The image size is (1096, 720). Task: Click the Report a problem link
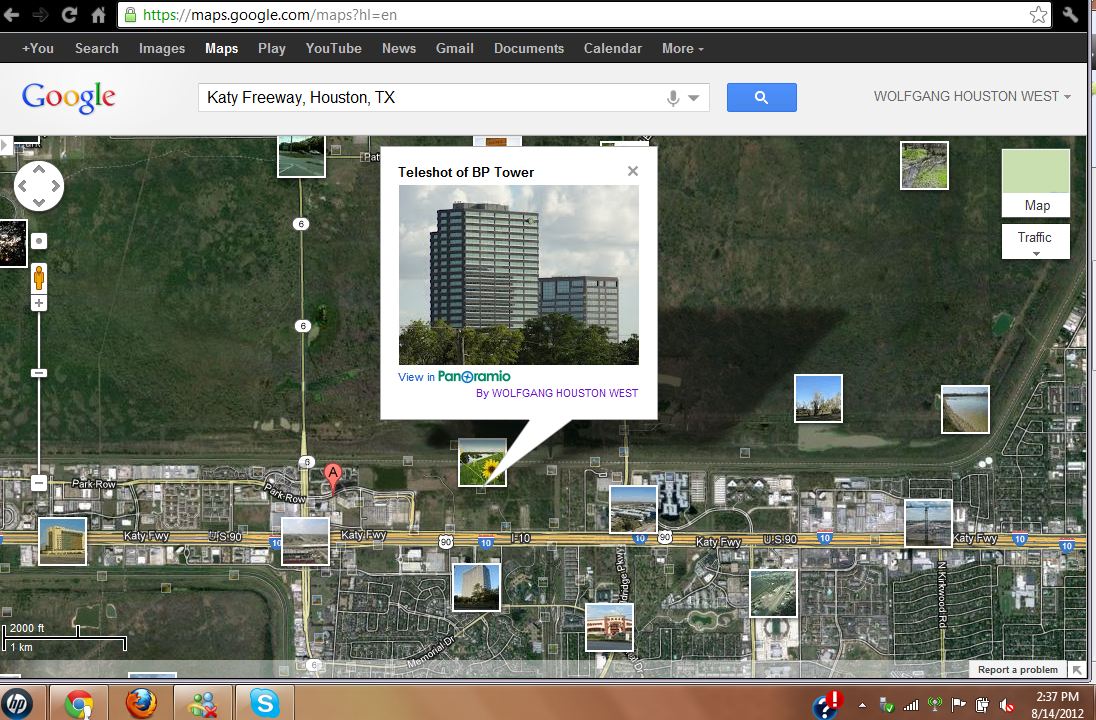pyautogui.click(x=1018, y=670)
